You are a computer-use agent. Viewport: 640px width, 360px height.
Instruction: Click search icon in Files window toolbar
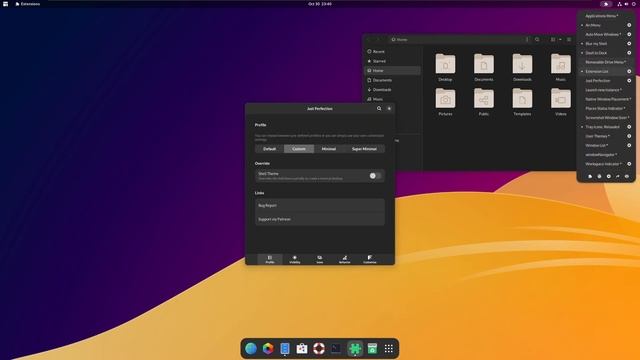[x=537, y=40]
